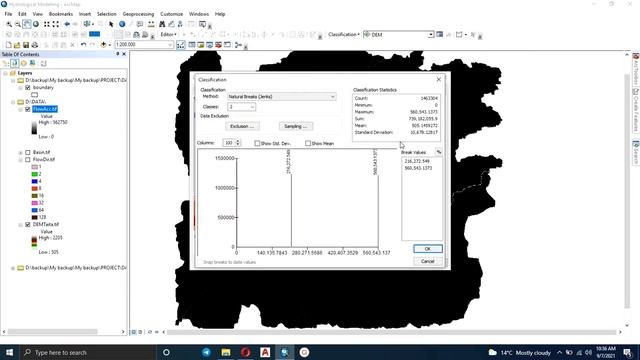Open the Catalog window icon
Screen dimensions: 640x360
pos(201,44)
